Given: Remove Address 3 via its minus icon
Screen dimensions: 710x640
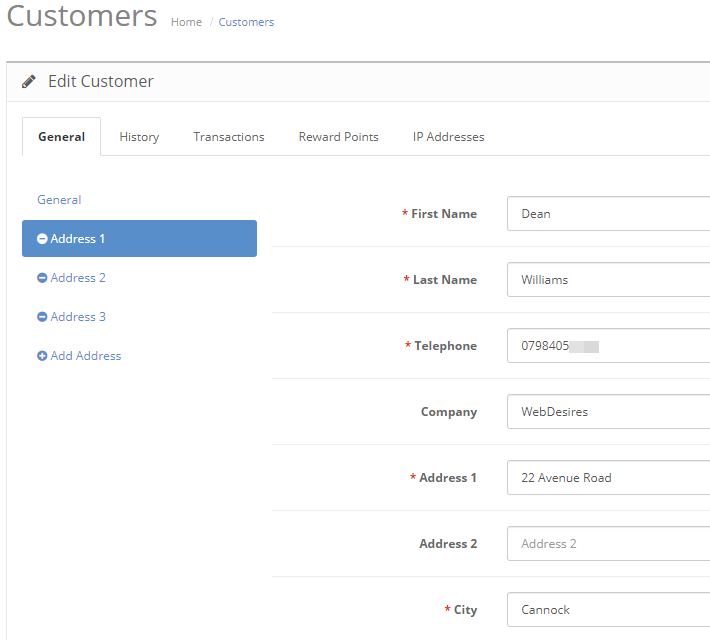Looking at the screenshot, I should point(42,317).
